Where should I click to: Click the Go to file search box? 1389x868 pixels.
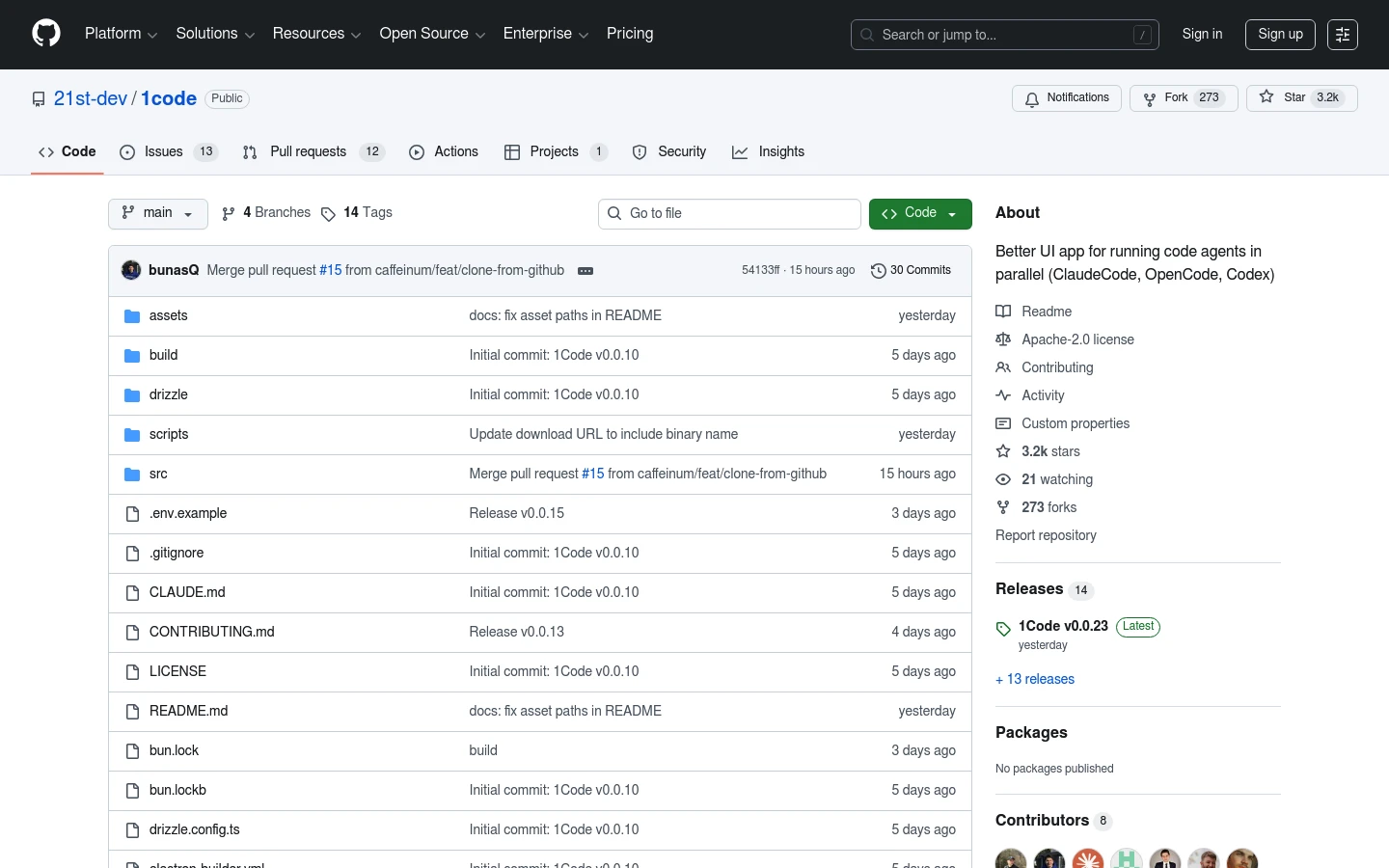coord(729,213)
